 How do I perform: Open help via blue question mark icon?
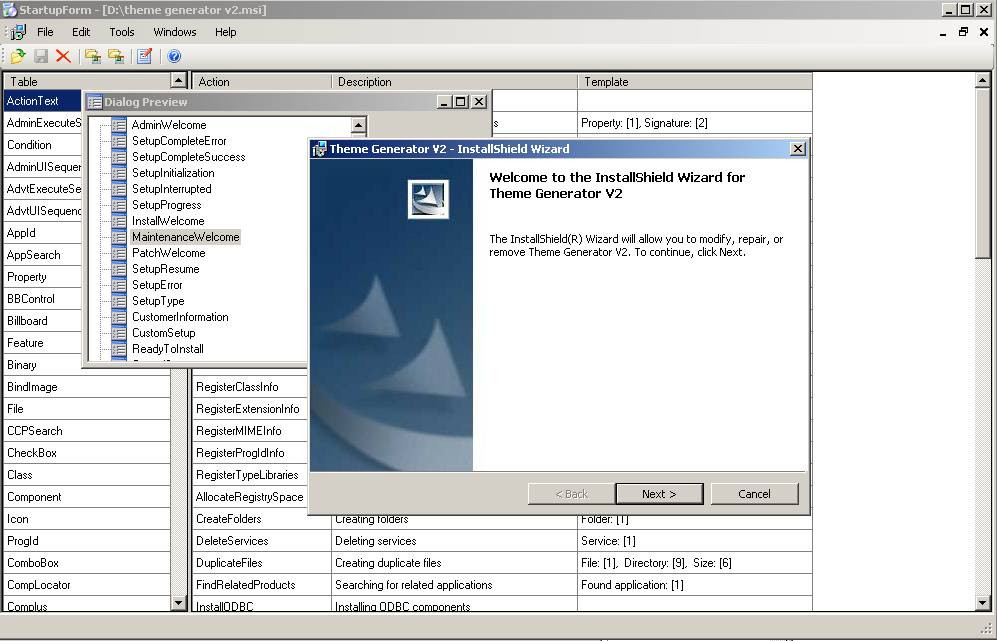[x=174, y=57]
